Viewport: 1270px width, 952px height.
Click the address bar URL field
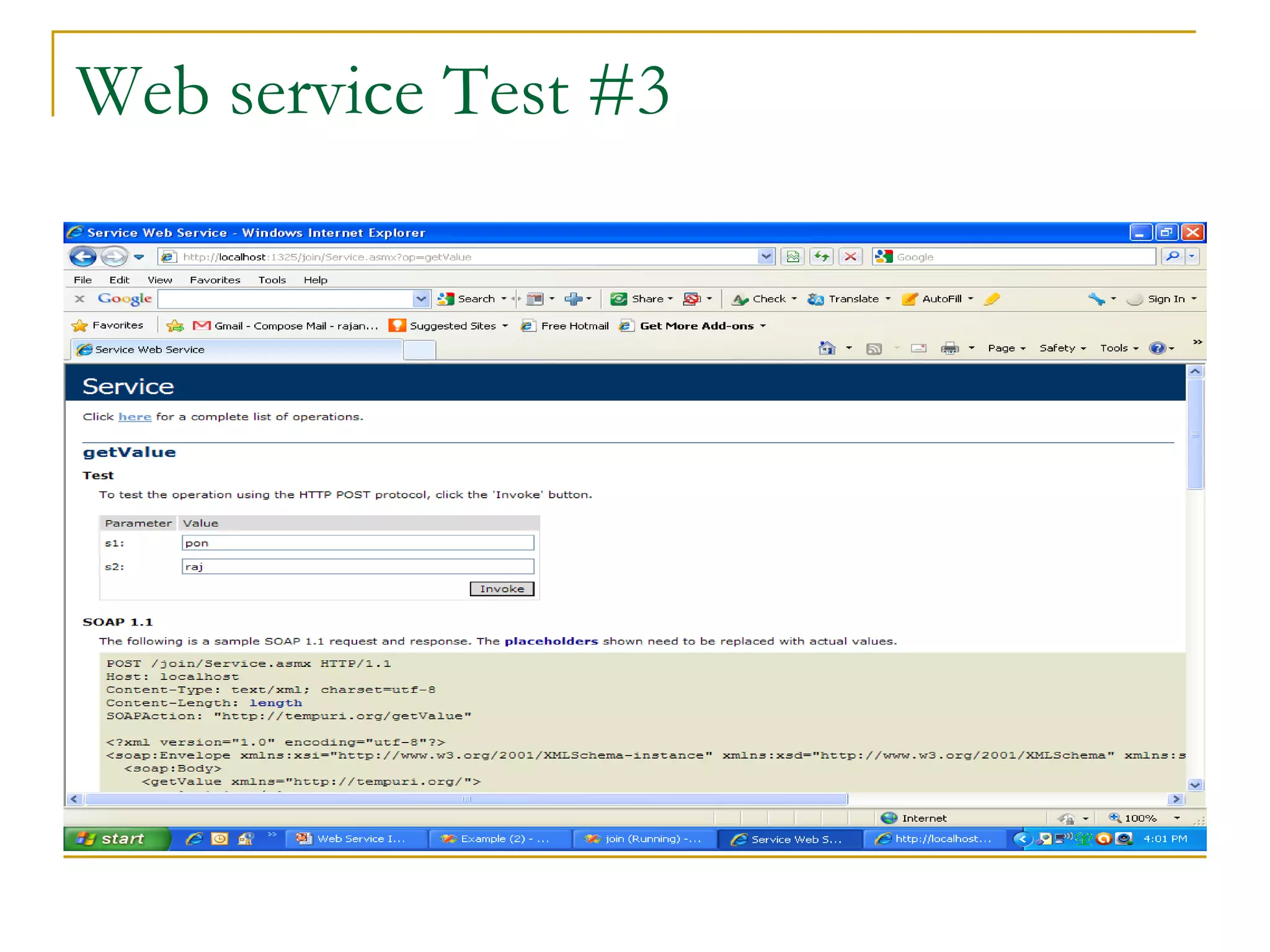click(x=459, y=257)
